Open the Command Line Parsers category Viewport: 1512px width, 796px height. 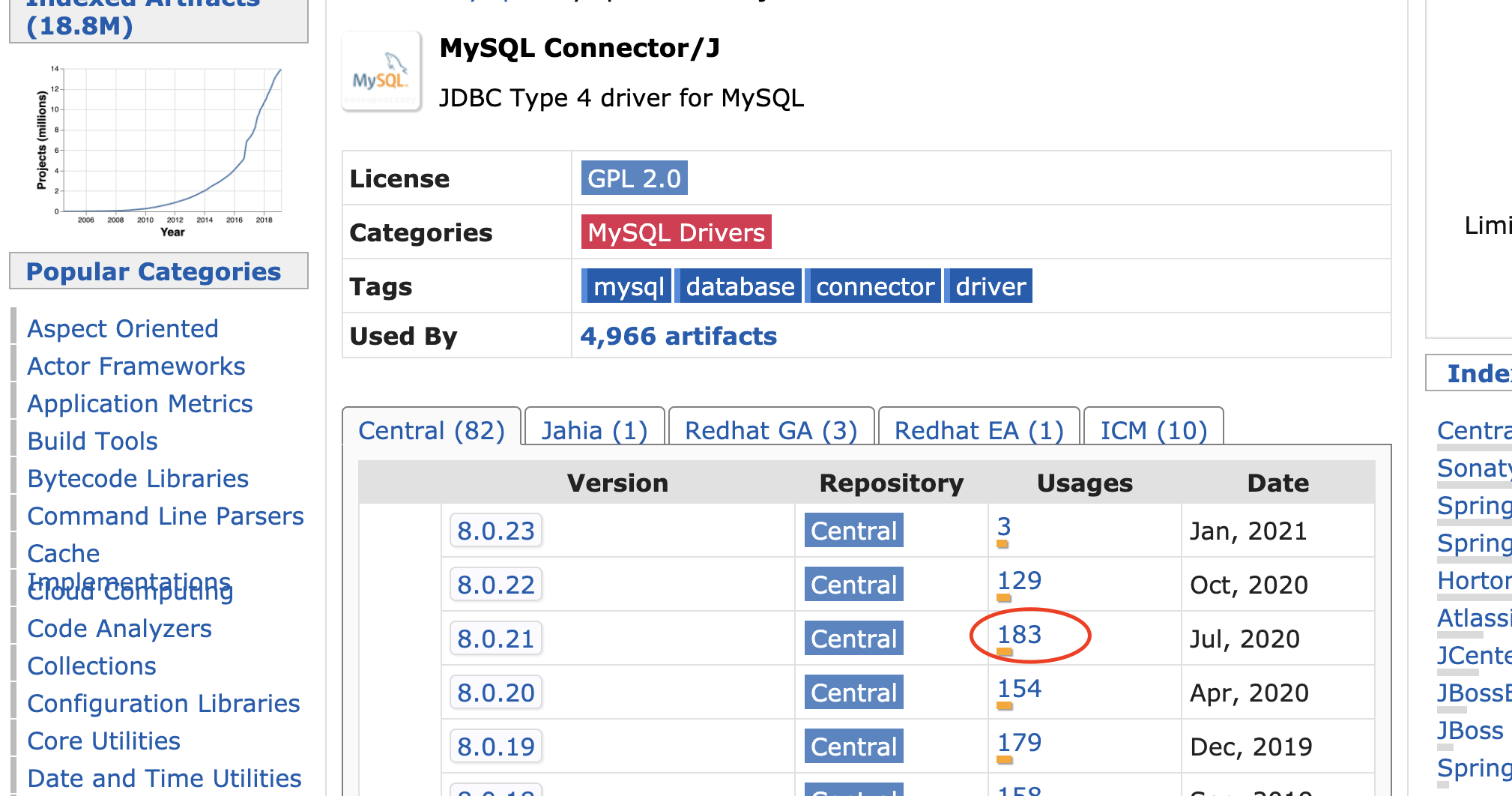[166, 516]
